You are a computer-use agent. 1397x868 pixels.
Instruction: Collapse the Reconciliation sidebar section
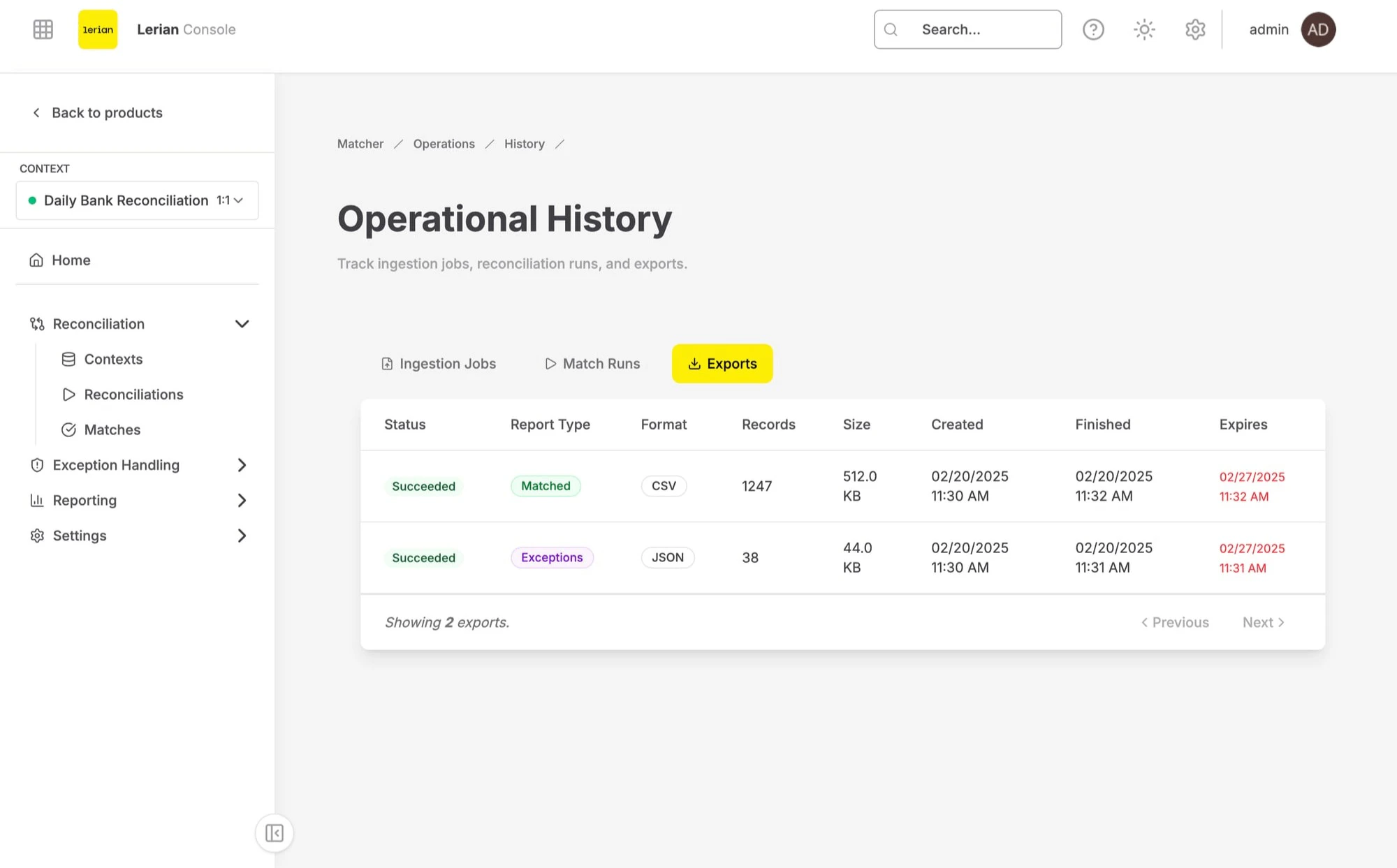242,324
